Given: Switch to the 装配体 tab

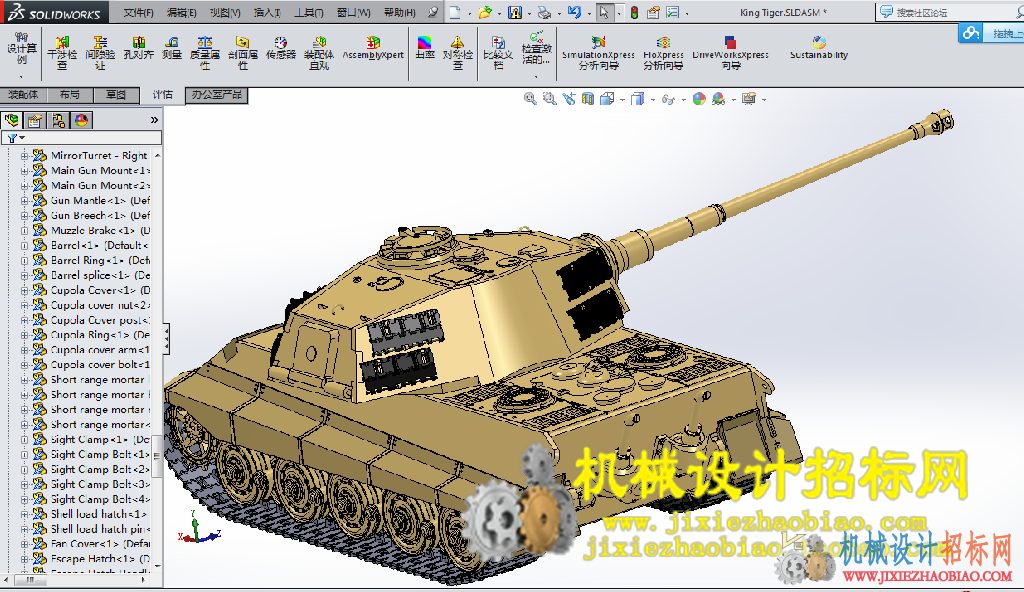Looking at the screenshot, I should pos(24,95).
